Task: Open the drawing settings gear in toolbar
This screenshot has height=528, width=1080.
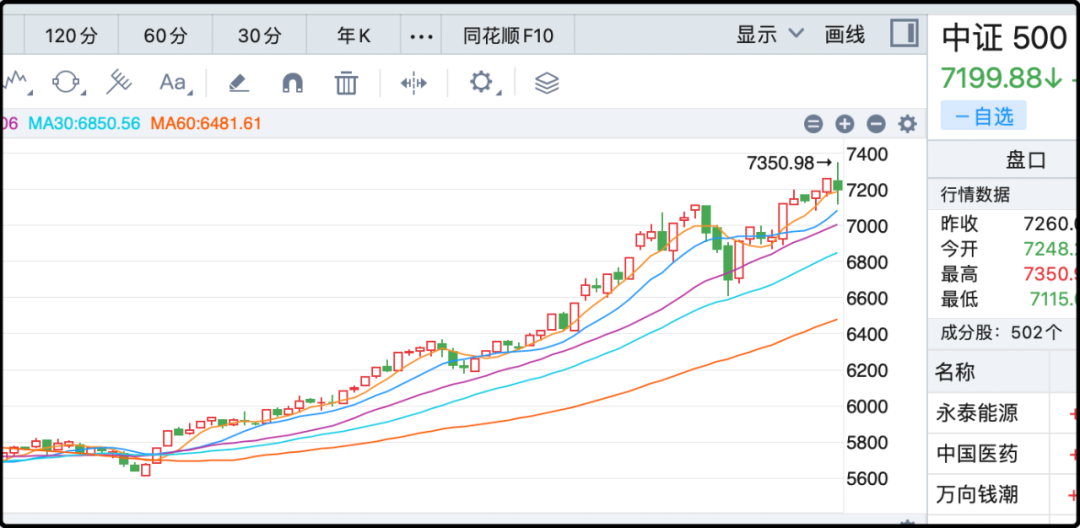Action: pos(481,83)
